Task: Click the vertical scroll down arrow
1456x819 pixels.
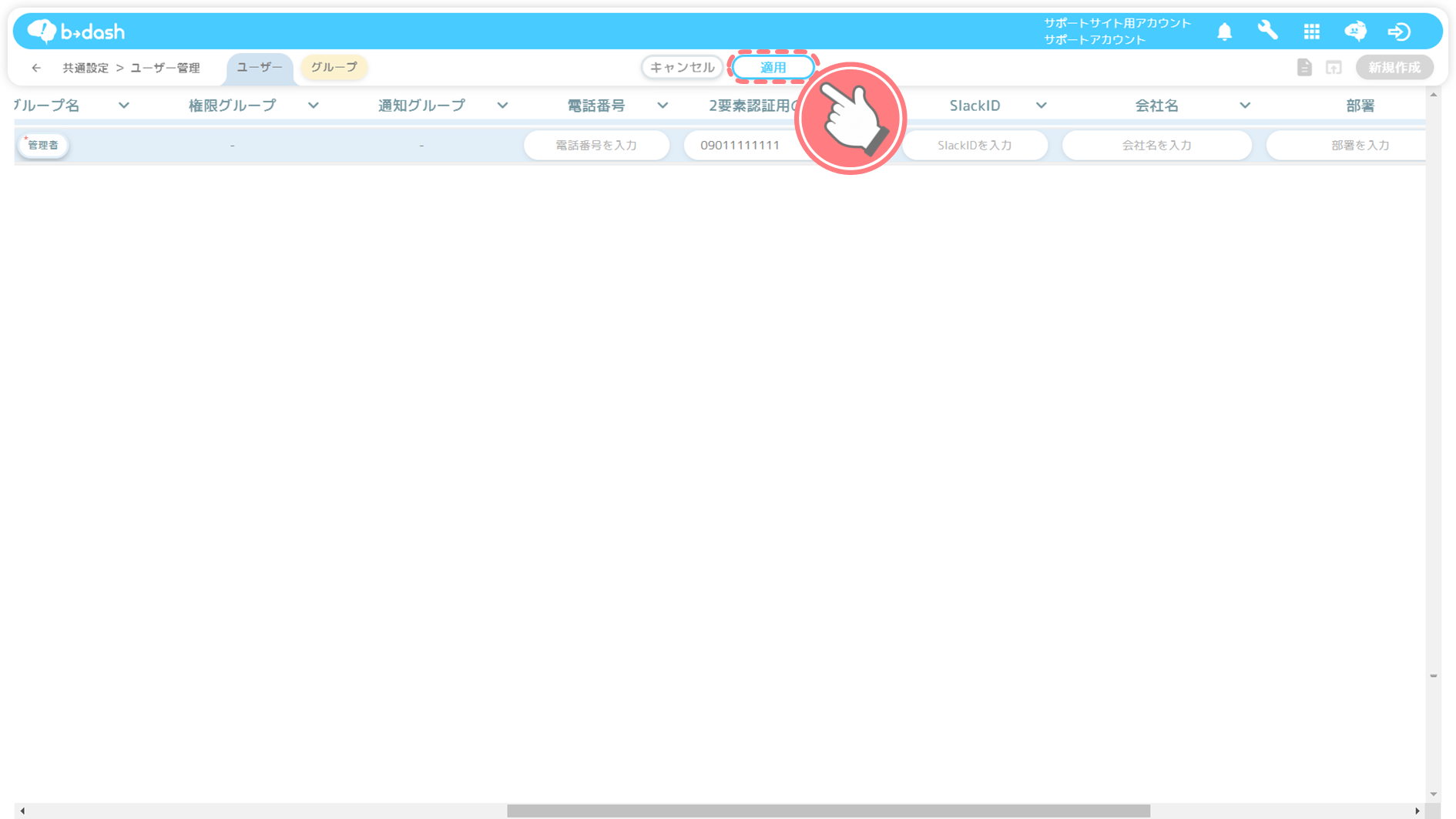Action: (x=1434, y=794)
